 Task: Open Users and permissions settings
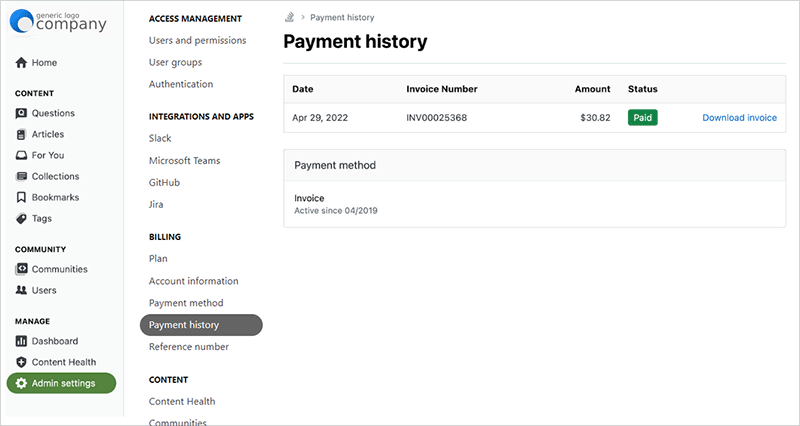[x=197, y=40]
